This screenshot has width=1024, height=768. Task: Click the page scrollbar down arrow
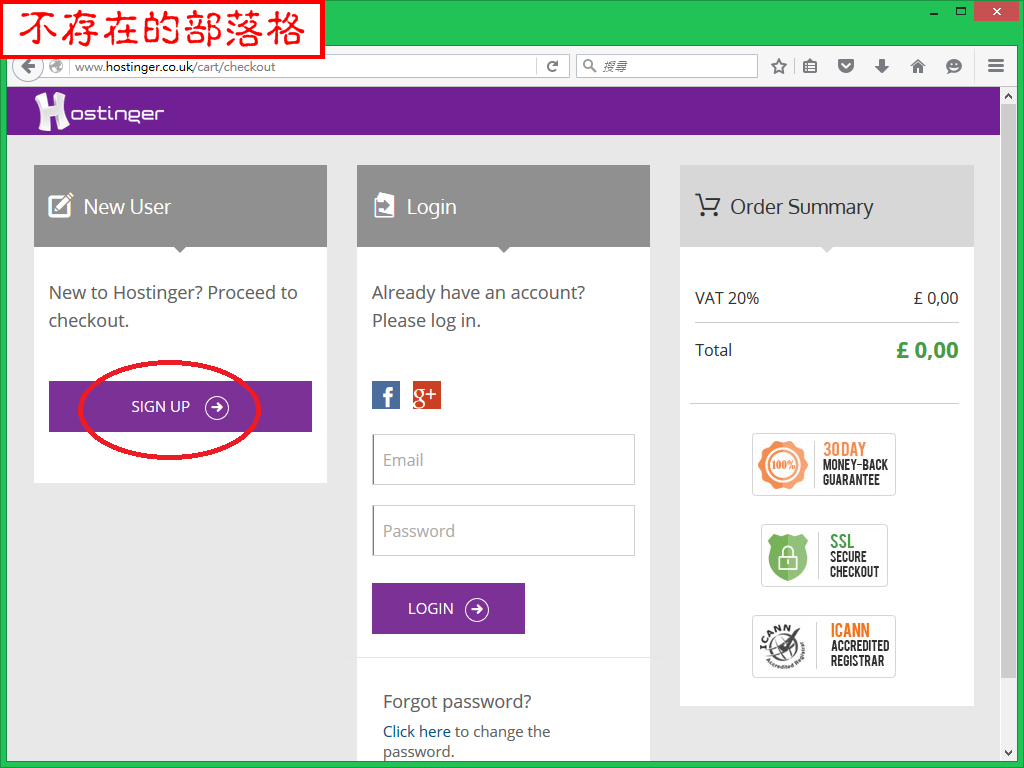1008,752
